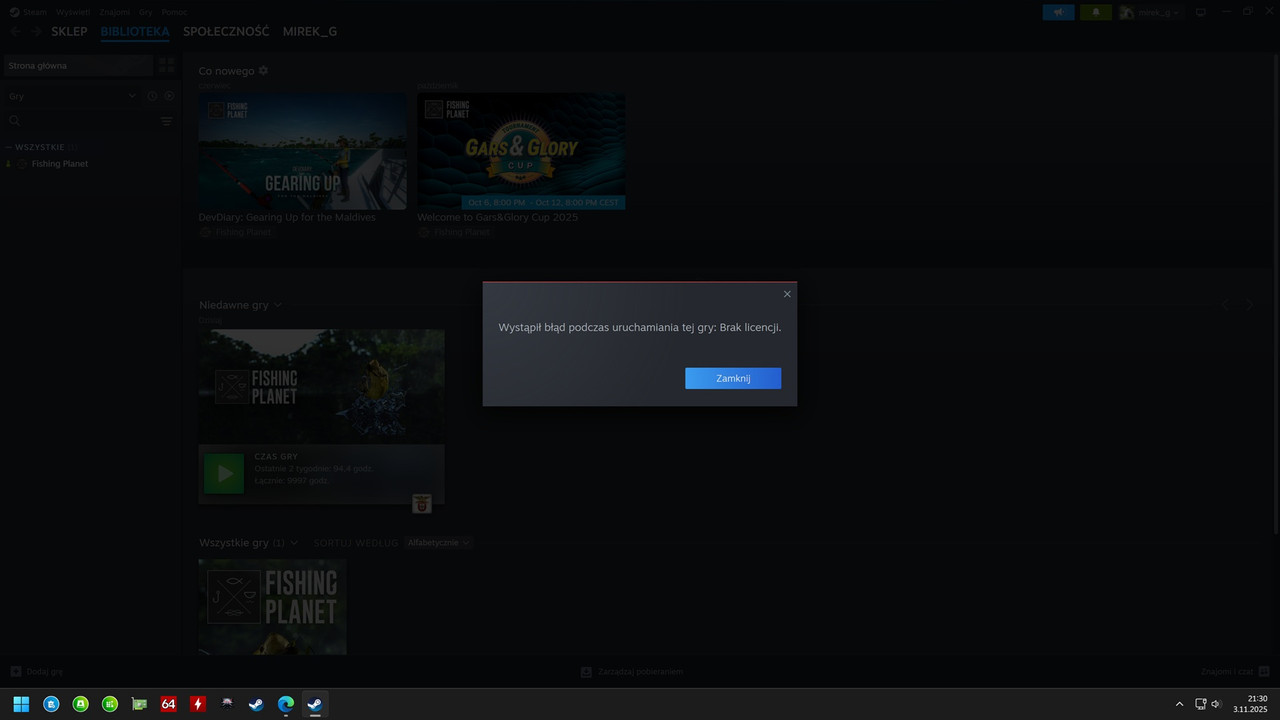Viewport: 1280px width, 720px height.
Task: Expand the Niedawne gry dropdown chevron
Action: pyautogui.click(x=278, y=305)
